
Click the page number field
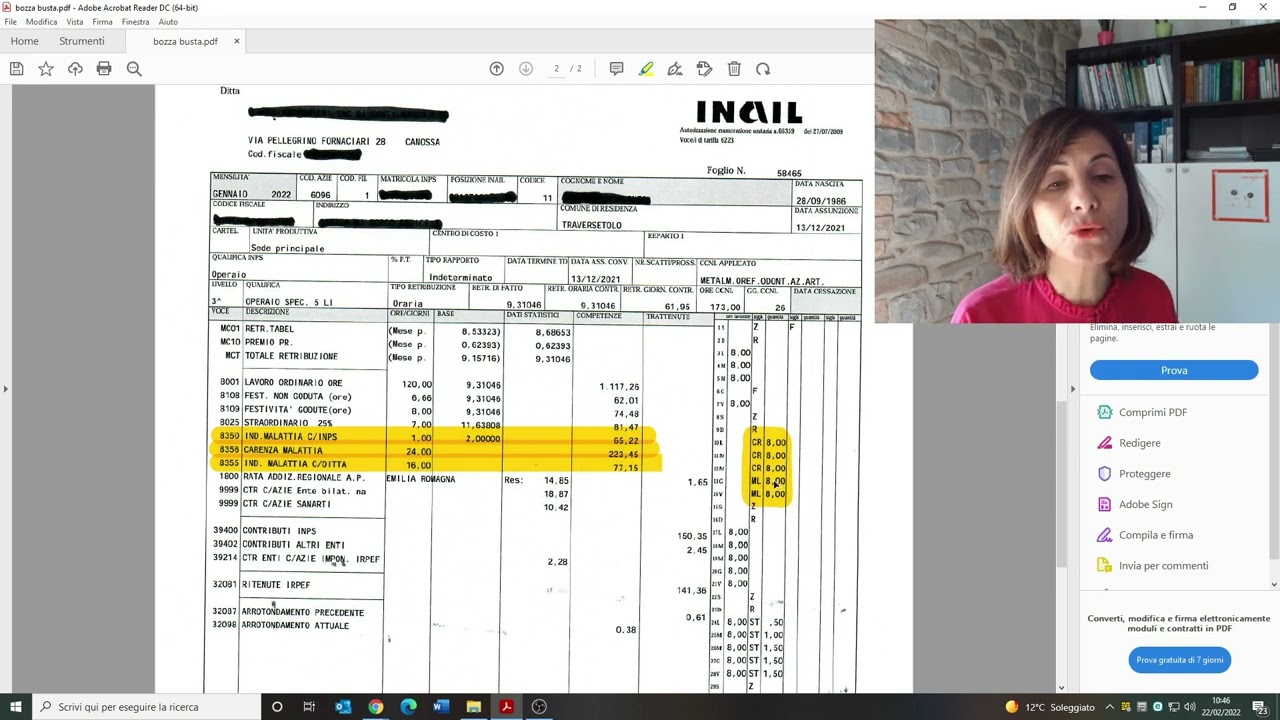557,69
